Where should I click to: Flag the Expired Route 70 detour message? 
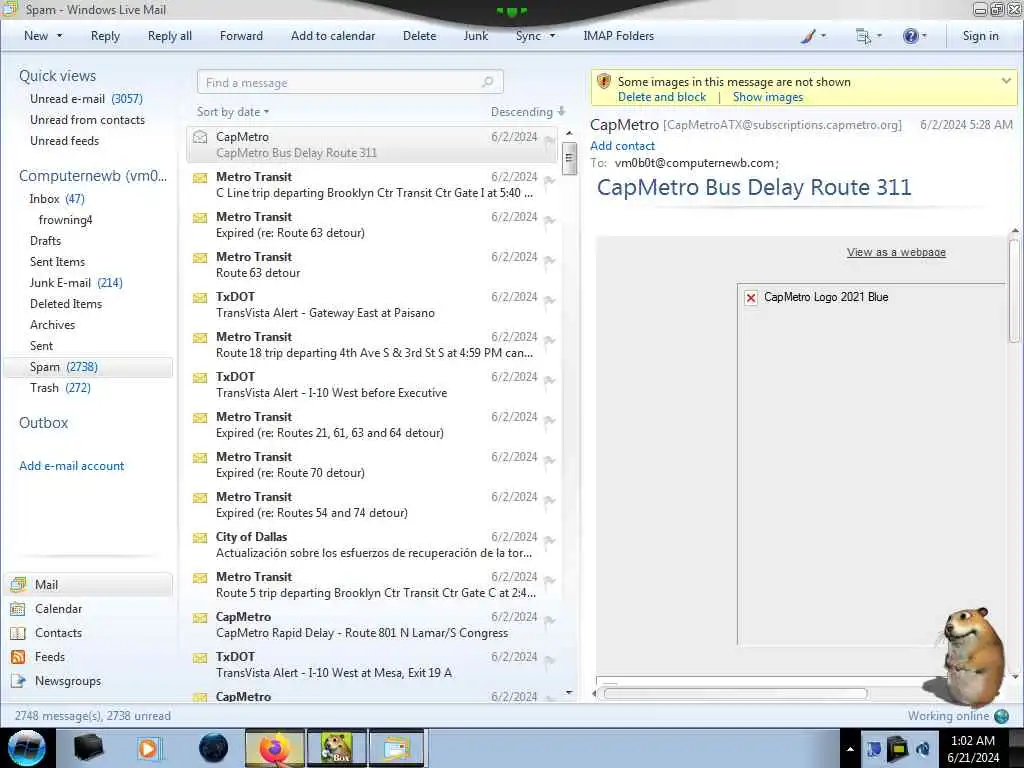(x=550, y=461)
